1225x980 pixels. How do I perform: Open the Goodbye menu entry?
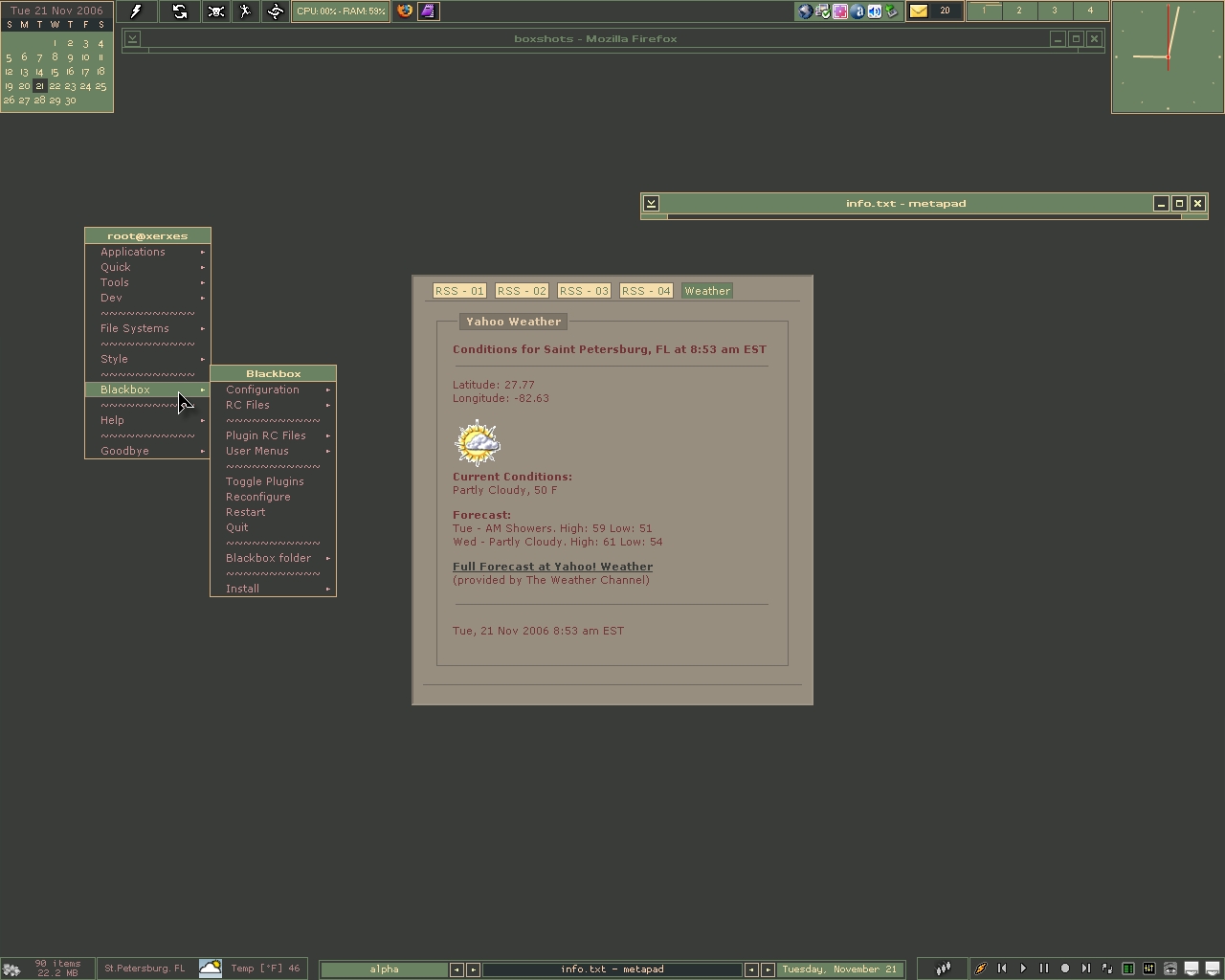click(147, 451)
